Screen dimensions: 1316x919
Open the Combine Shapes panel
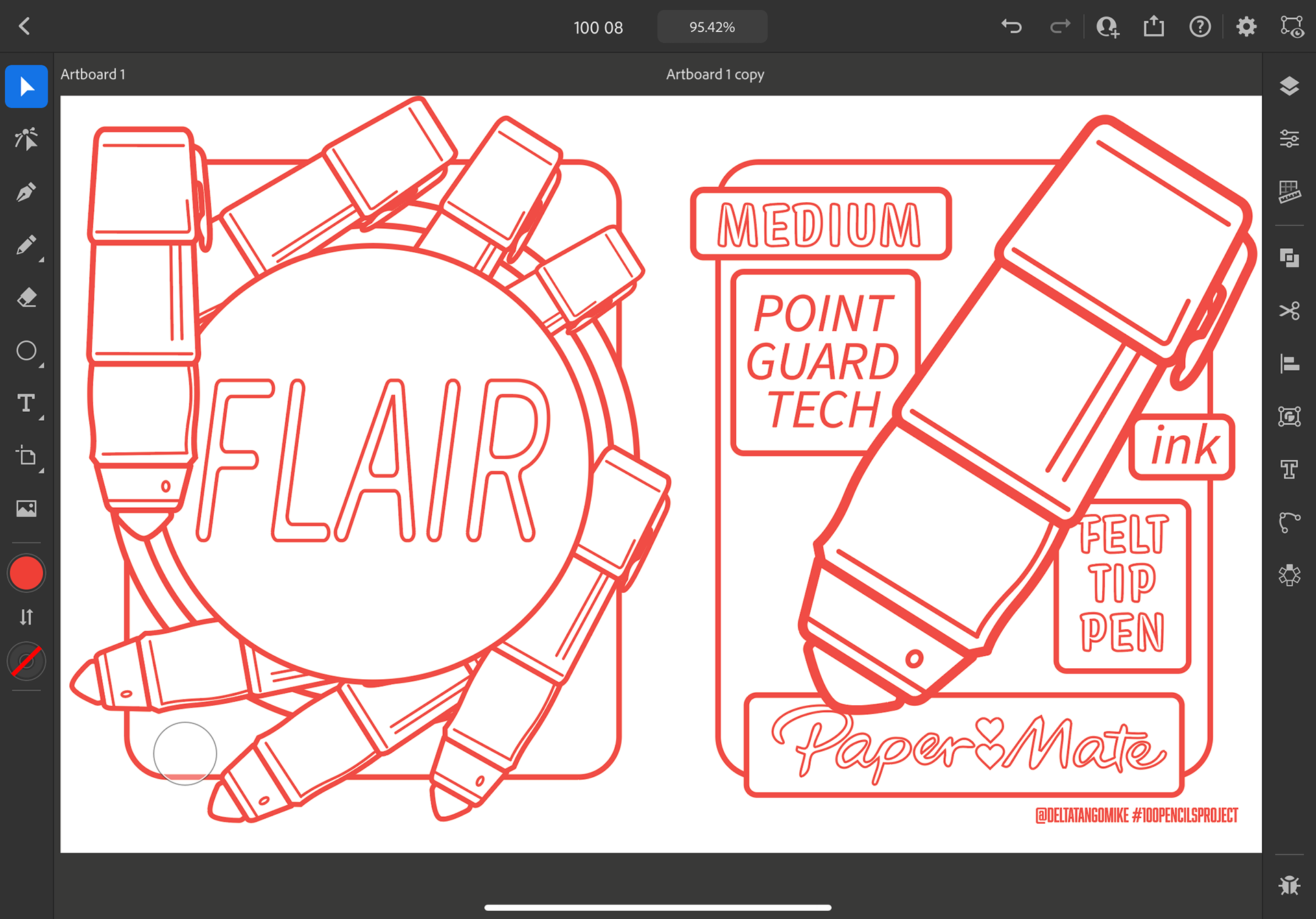tap(1289, 258)
